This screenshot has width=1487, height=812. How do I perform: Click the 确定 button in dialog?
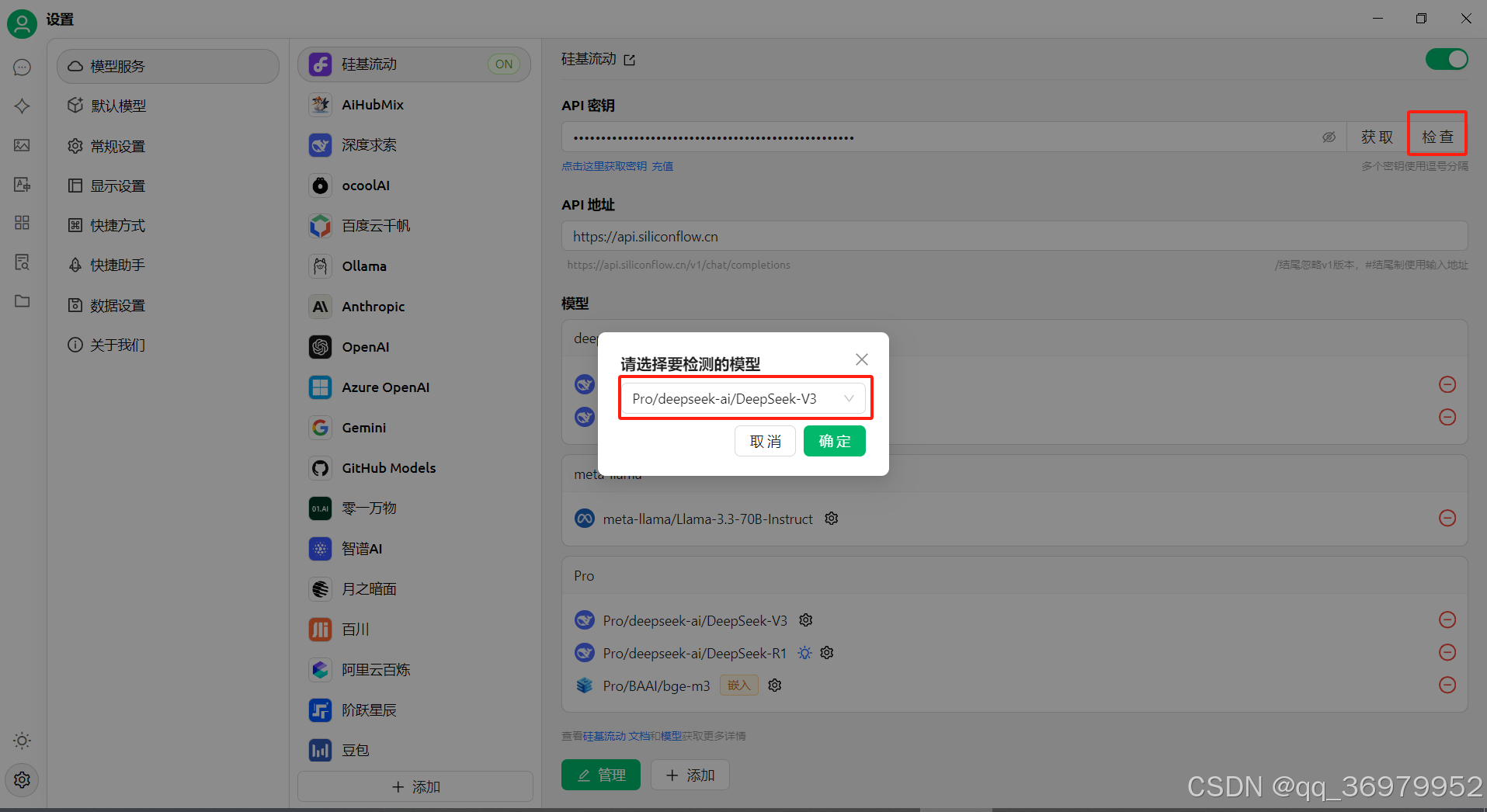pos(835,441)
